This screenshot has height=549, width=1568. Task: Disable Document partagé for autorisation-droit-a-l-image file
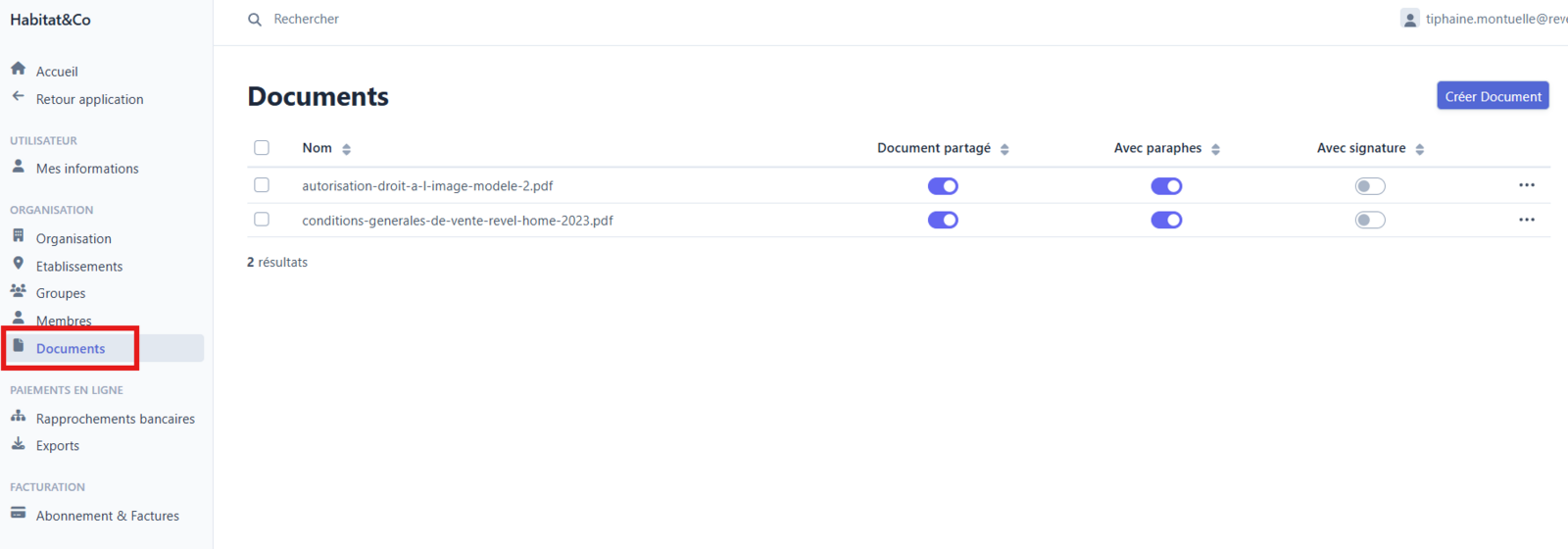click(x=943, y=186)
